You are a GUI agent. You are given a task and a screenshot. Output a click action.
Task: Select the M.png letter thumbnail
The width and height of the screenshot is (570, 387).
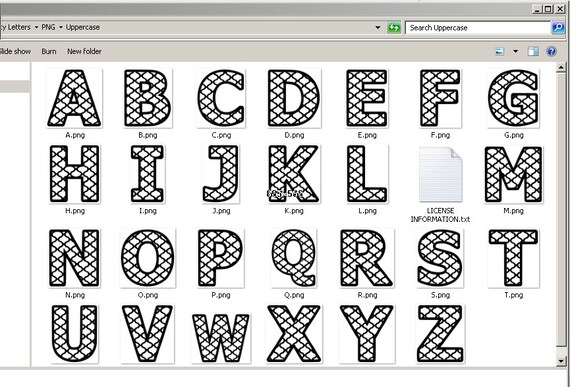pyautogui.click(x=514, y=174)
